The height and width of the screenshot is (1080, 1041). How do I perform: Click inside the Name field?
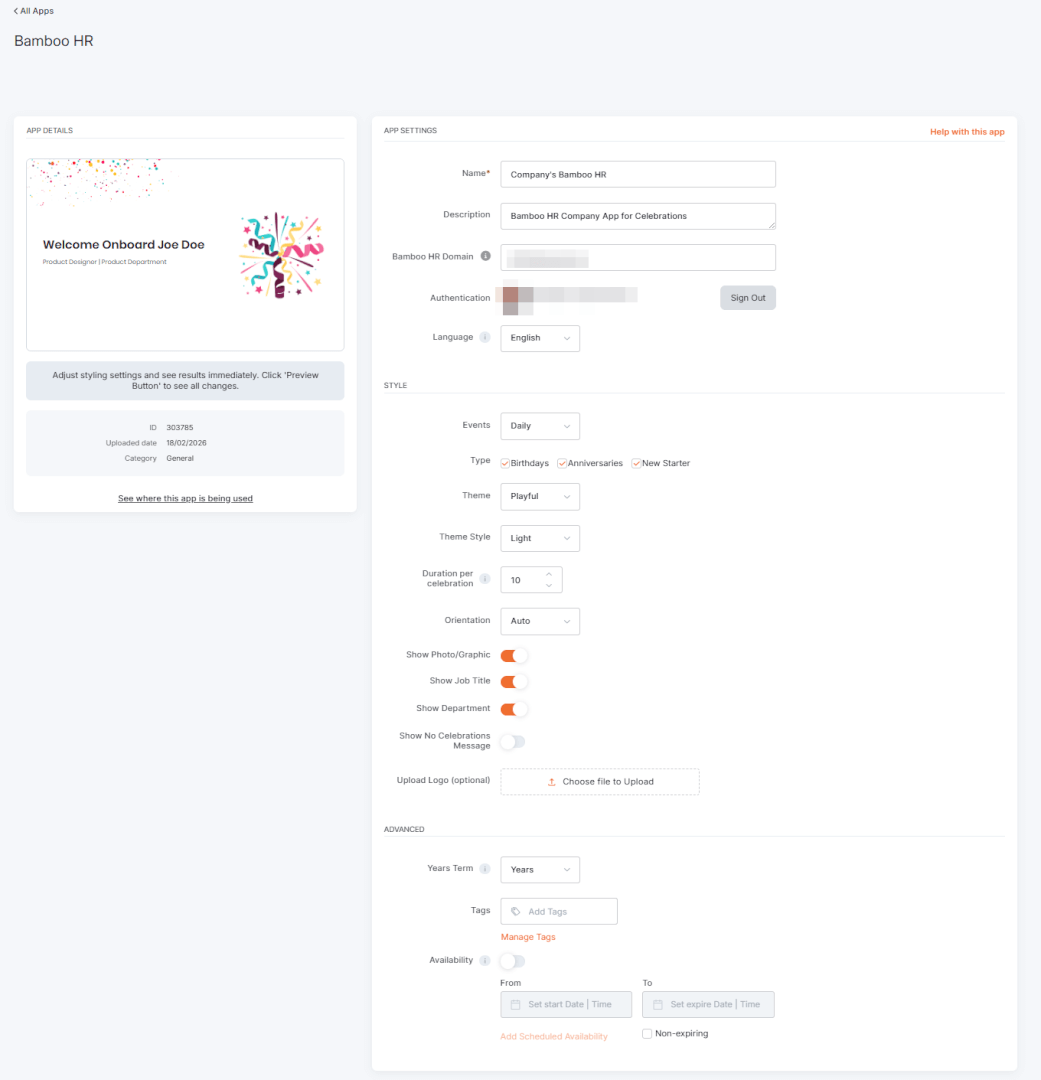coord(638,173)
